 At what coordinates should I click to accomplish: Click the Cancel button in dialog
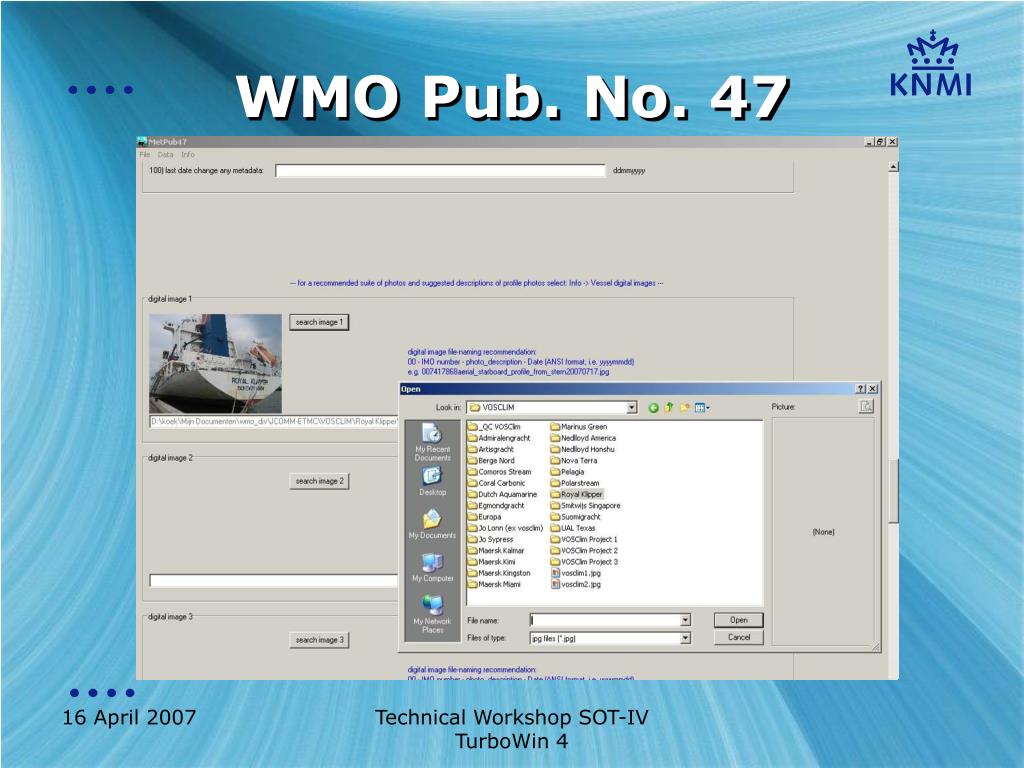pos(739,637)
